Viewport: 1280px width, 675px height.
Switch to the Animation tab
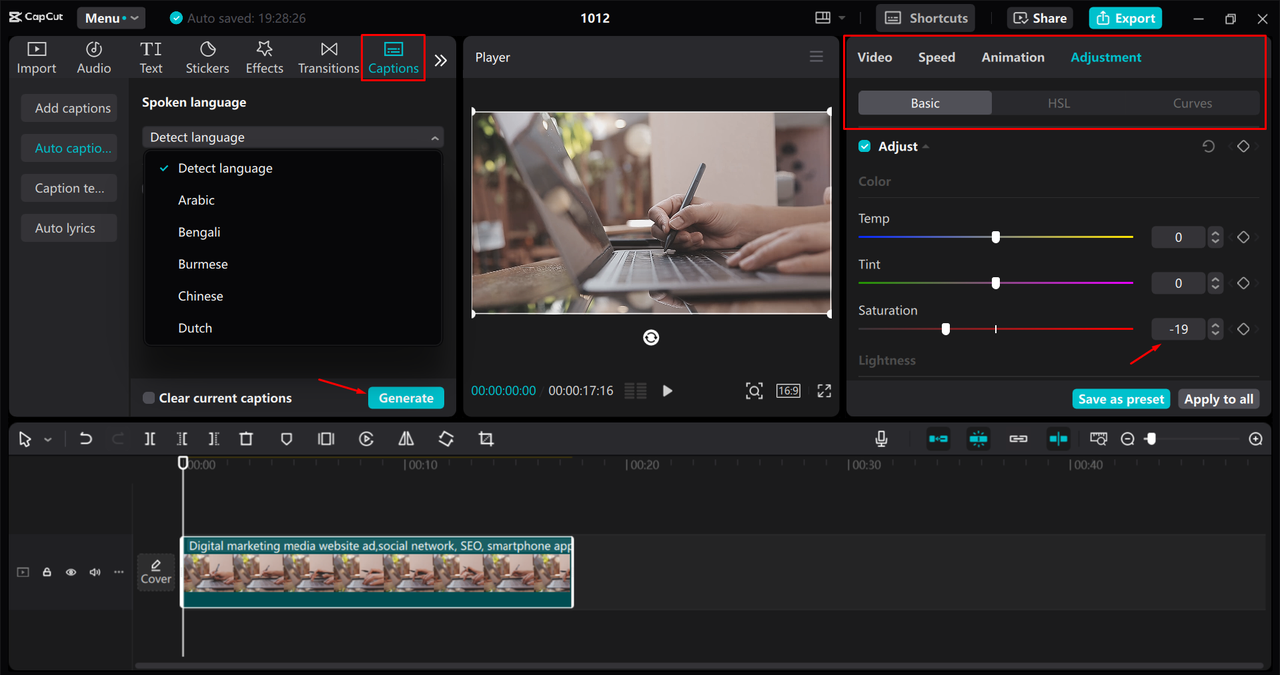pyautogui.click(x=1013, y=57)
